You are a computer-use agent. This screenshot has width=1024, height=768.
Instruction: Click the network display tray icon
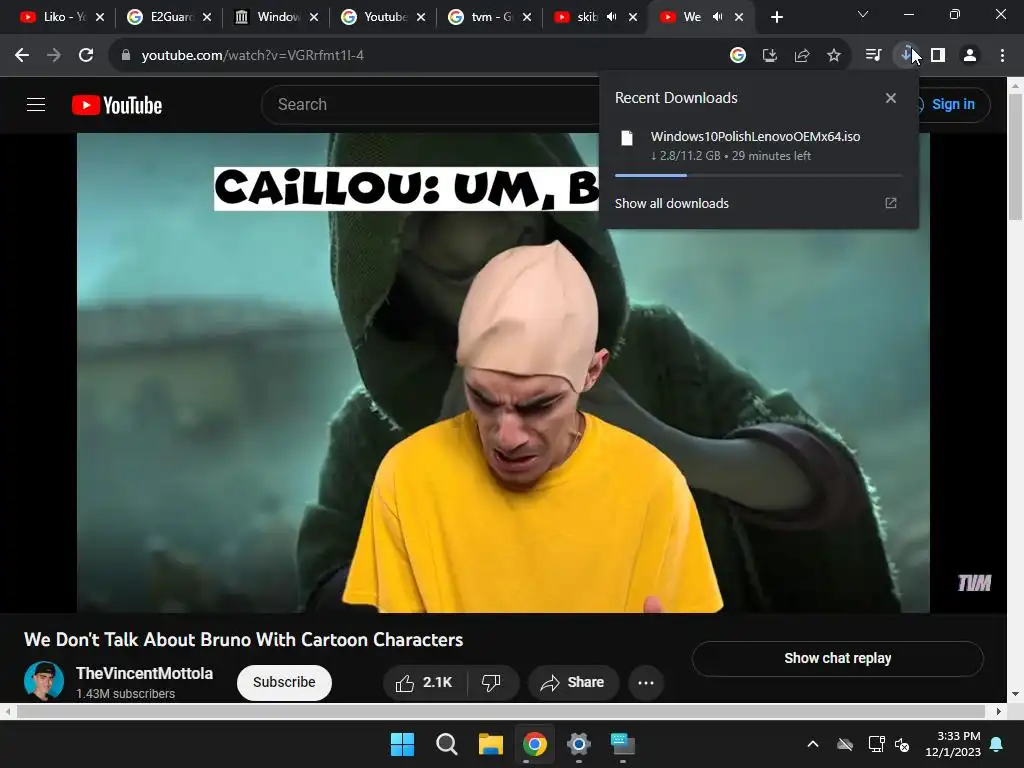(x=876, y=744)
